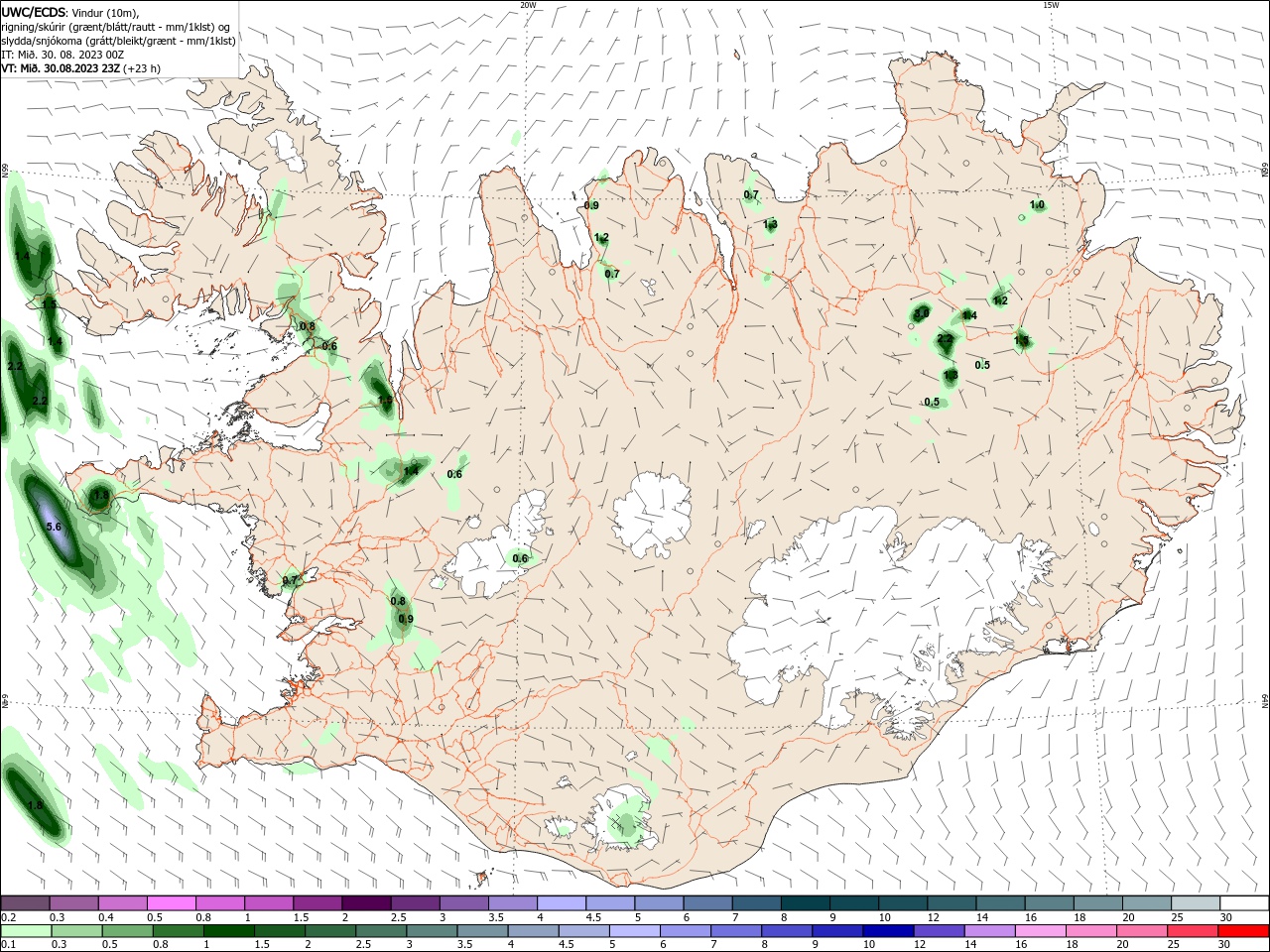This screenshot has width=1270, height=952.
Task: Click the 'rigning/skúrir (grænt/blátt/rautt' header line
Action: click(x=116, y=27)
